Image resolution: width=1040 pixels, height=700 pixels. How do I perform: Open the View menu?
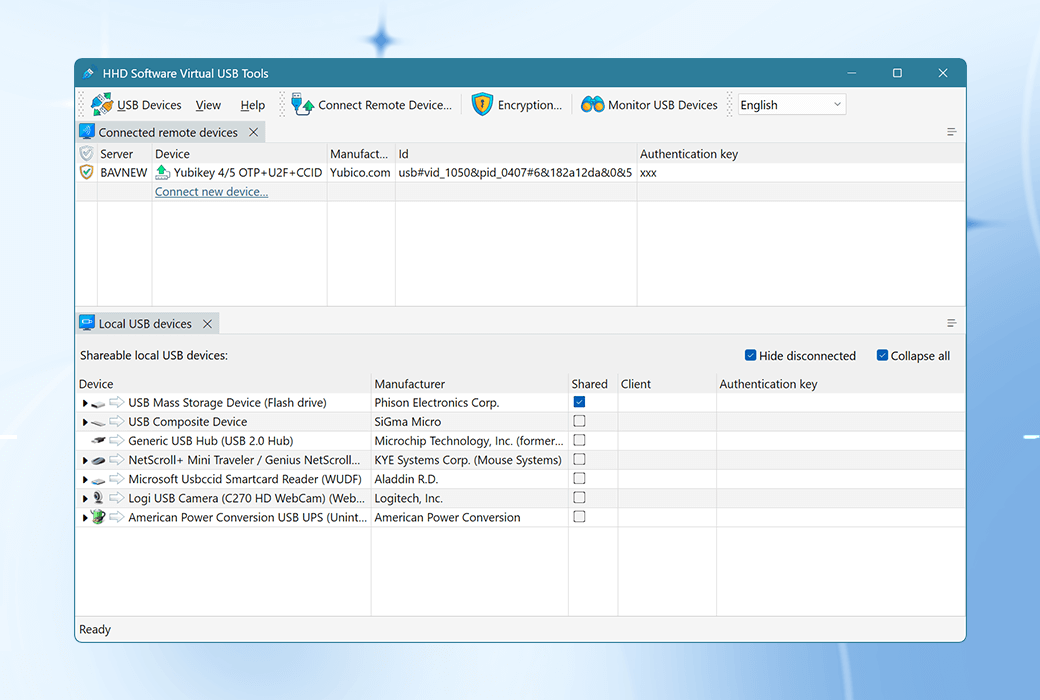[208, 104]
